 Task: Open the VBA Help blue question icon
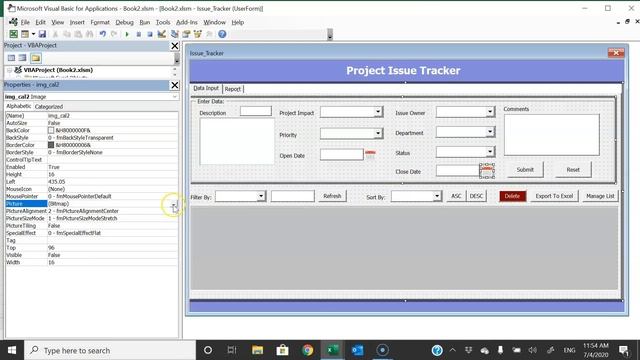click(222, 34)
